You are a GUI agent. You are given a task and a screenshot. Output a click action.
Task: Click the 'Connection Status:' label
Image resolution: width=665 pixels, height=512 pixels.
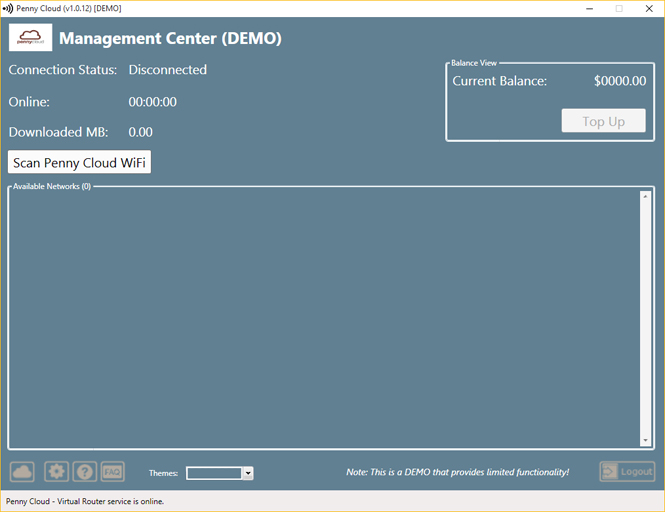pos(63,70)
